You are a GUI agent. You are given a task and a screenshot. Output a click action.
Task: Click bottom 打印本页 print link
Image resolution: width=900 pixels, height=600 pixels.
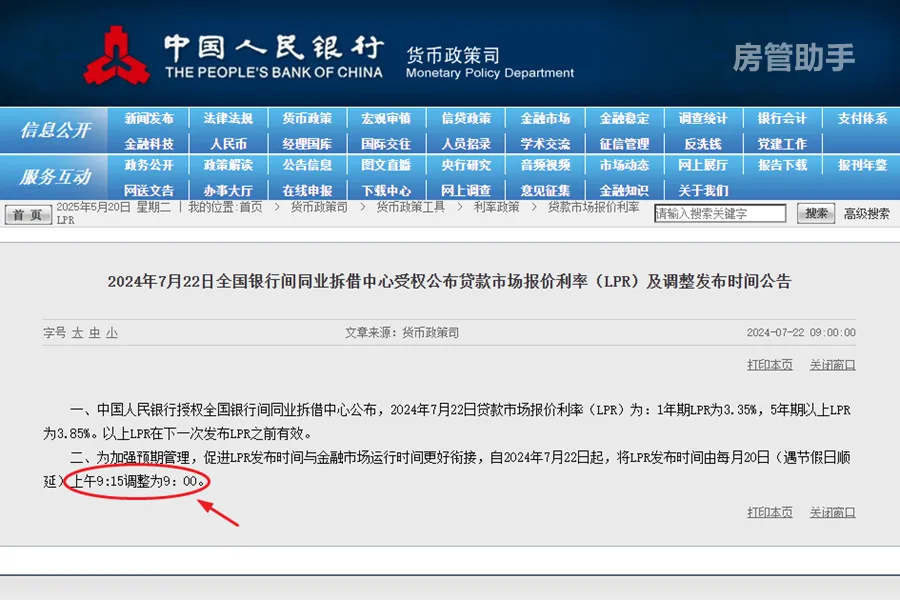coord(770,512)
